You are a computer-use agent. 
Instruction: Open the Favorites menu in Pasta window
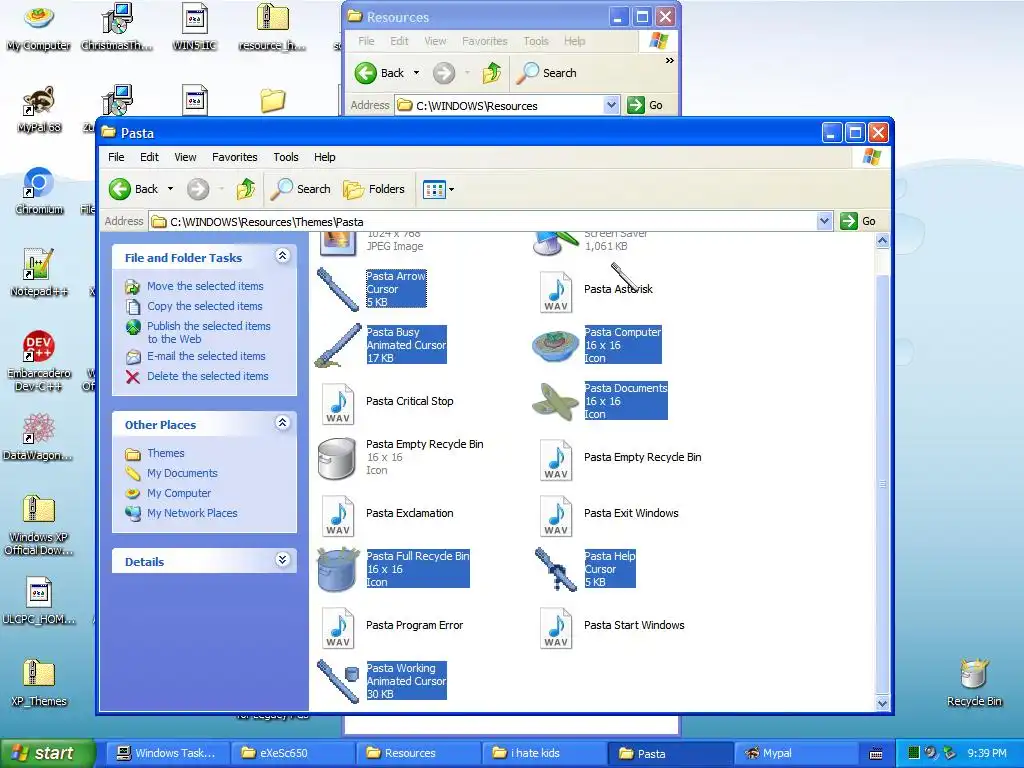click(x=234, y=157)
